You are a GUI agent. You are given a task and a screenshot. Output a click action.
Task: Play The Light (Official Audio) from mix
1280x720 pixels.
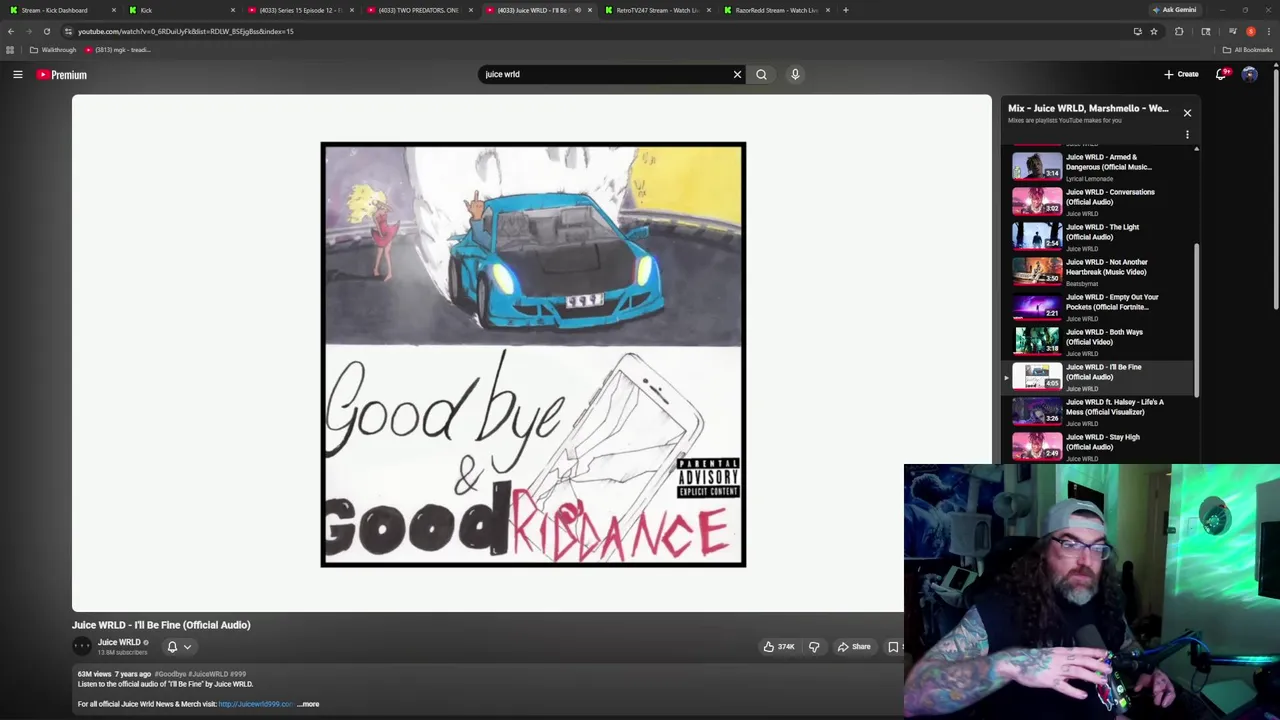pos(1098,236)
